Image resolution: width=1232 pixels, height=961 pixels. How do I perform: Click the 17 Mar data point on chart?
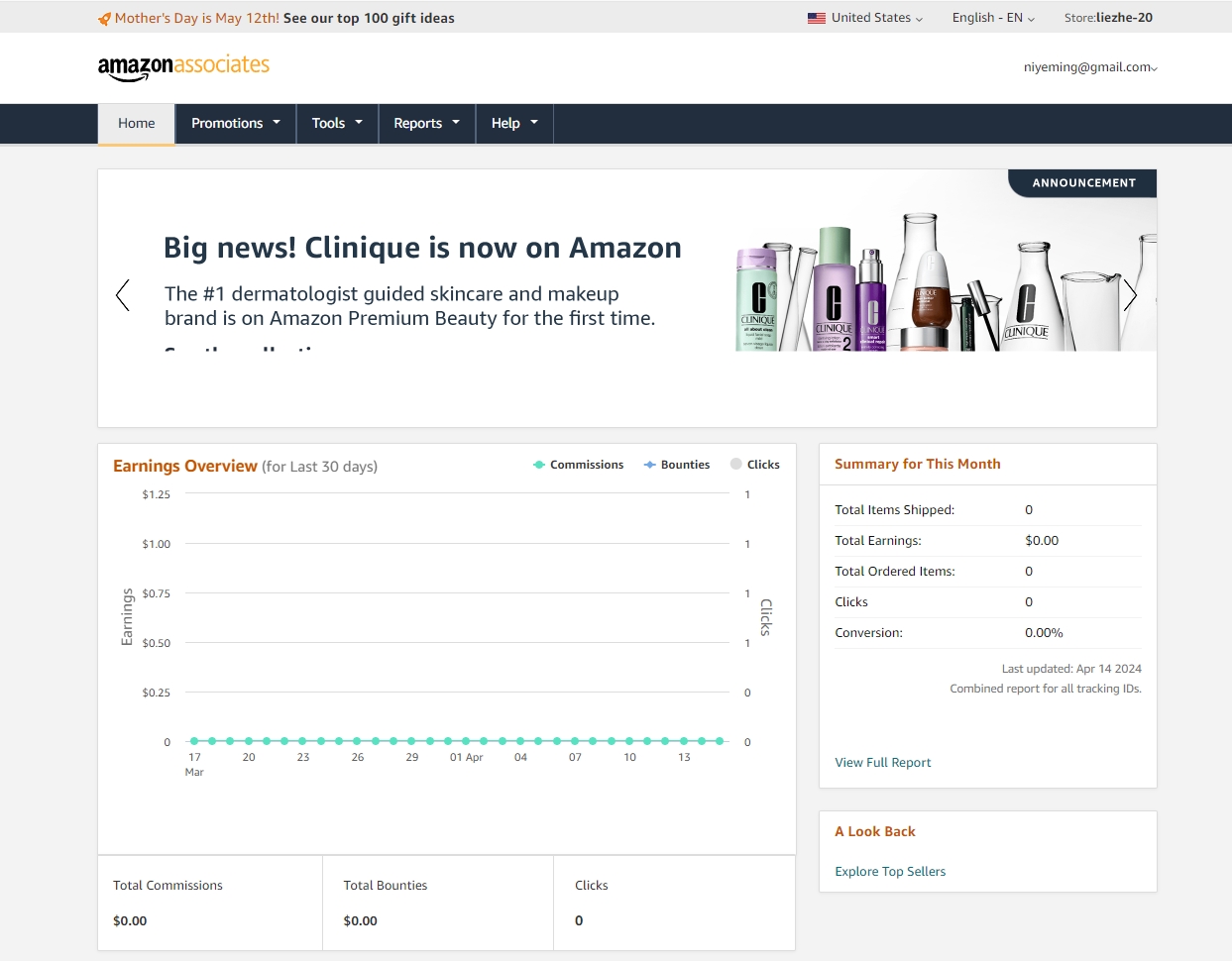[194, 741]
